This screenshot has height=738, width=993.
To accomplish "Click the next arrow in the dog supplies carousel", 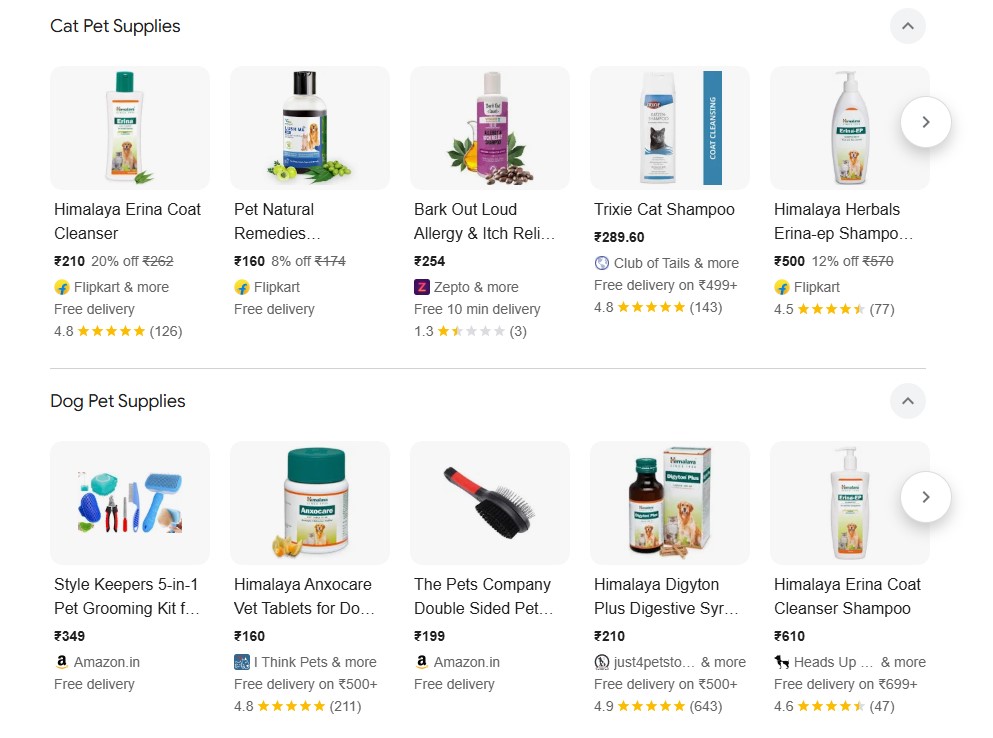I will click(925, 496).
